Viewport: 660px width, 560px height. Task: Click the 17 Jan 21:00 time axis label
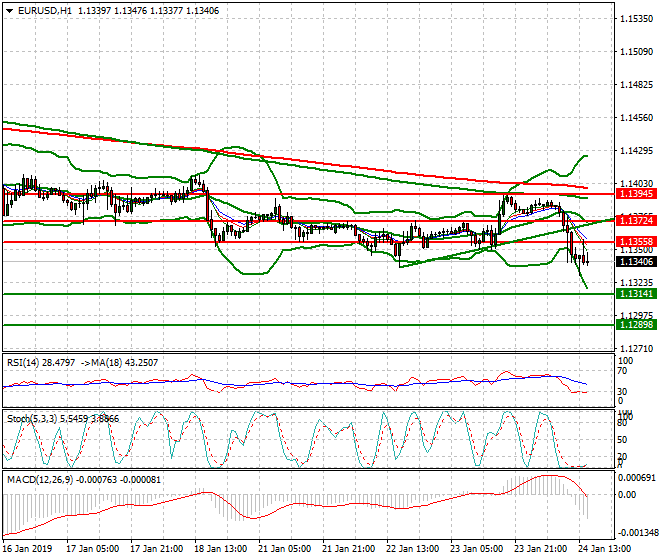[x=157, y=549]
